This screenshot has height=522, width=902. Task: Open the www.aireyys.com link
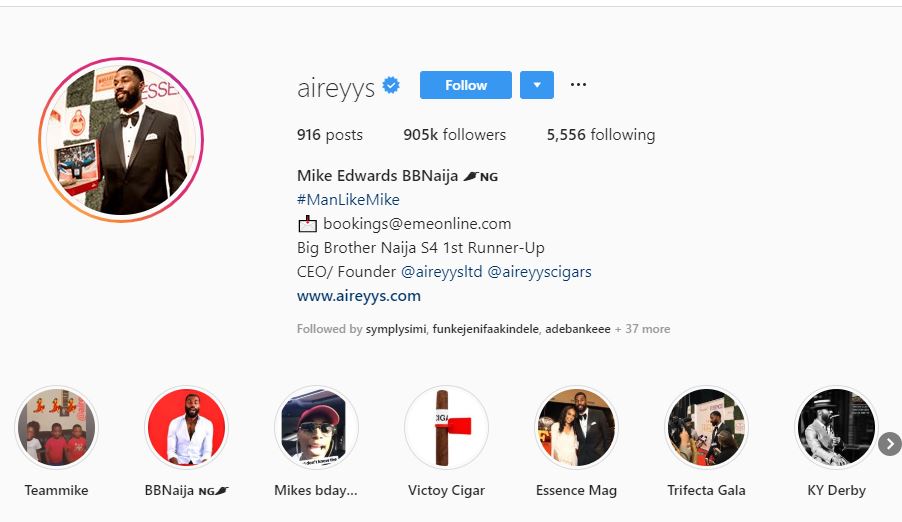[359, 296]
